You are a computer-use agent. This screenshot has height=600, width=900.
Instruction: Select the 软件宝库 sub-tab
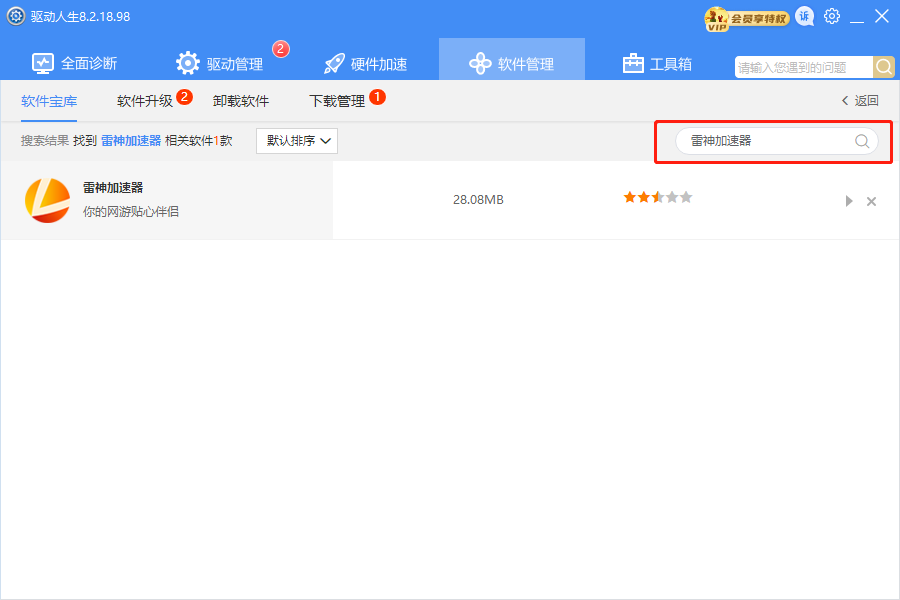tap(49, 101)
